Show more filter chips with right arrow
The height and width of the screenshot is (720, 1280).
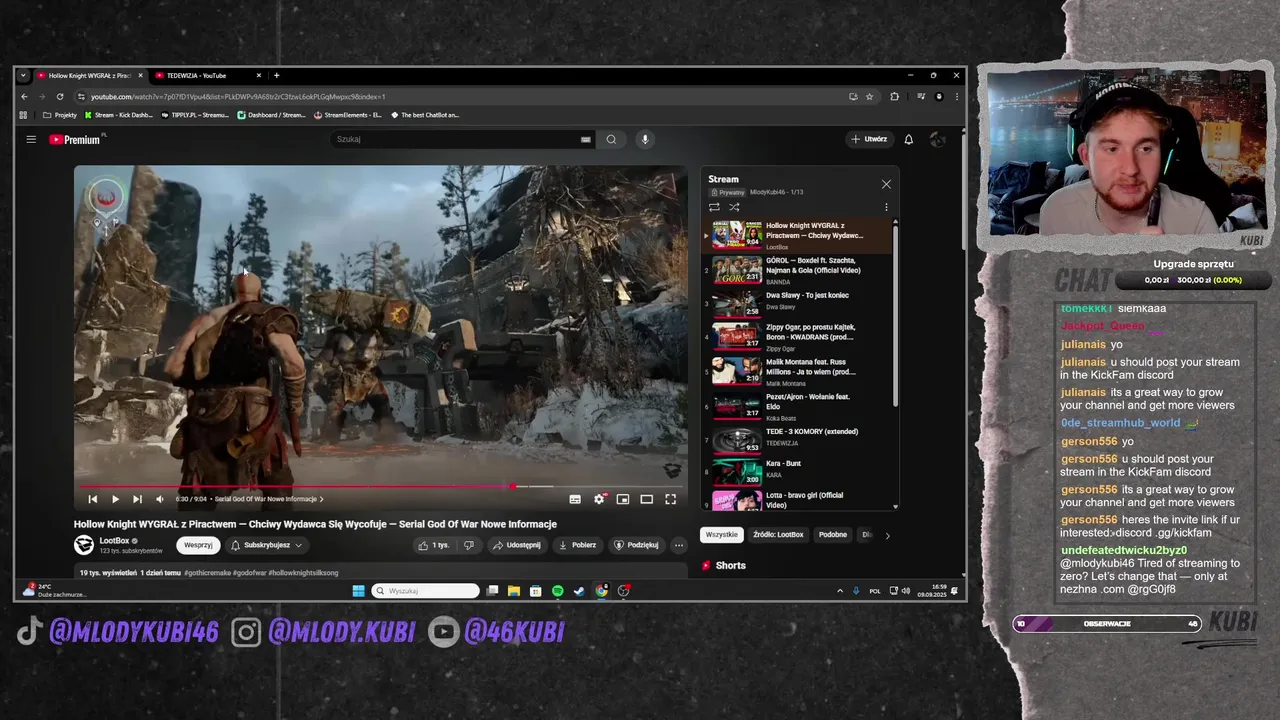pos(887,535)
